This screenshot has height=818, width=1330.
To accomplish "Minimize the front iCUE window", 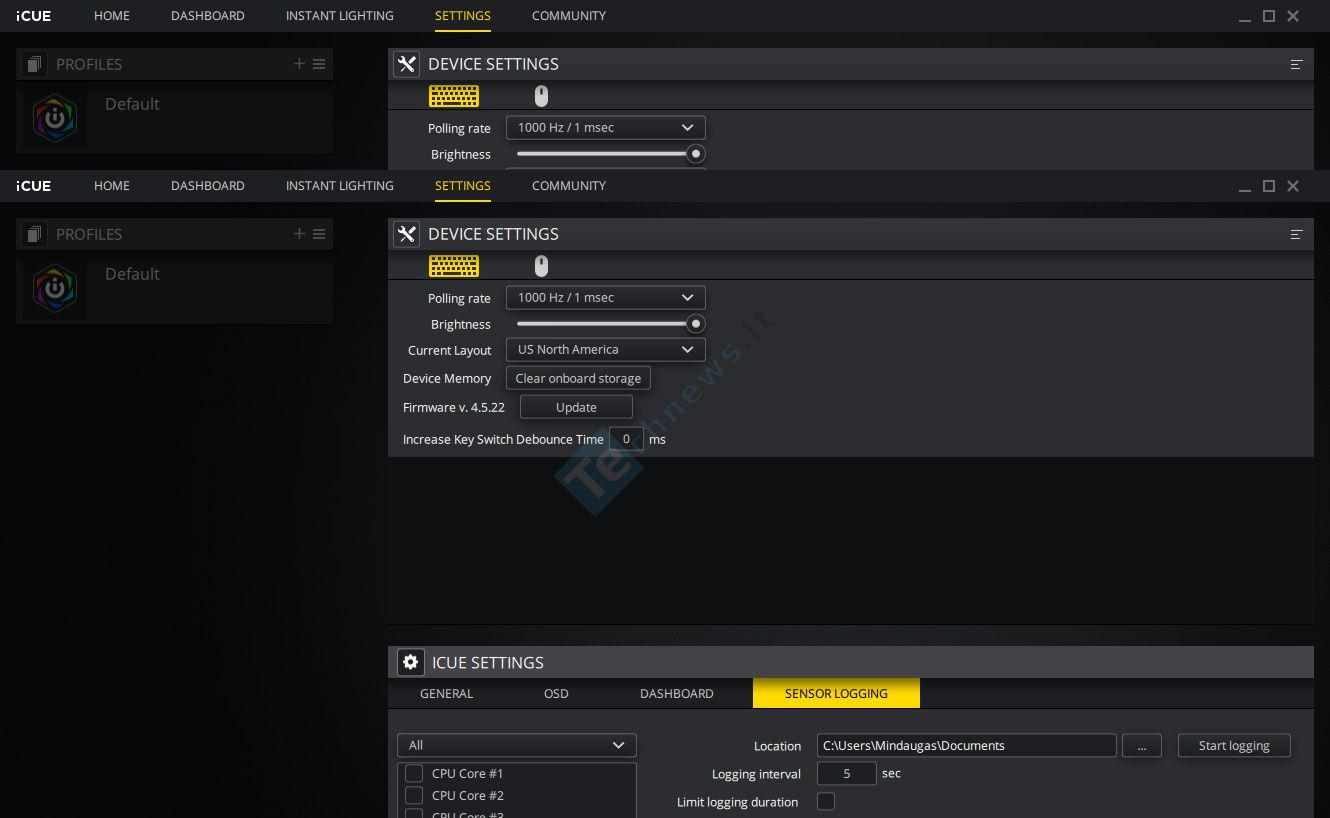I will (x=1245, y=187).
